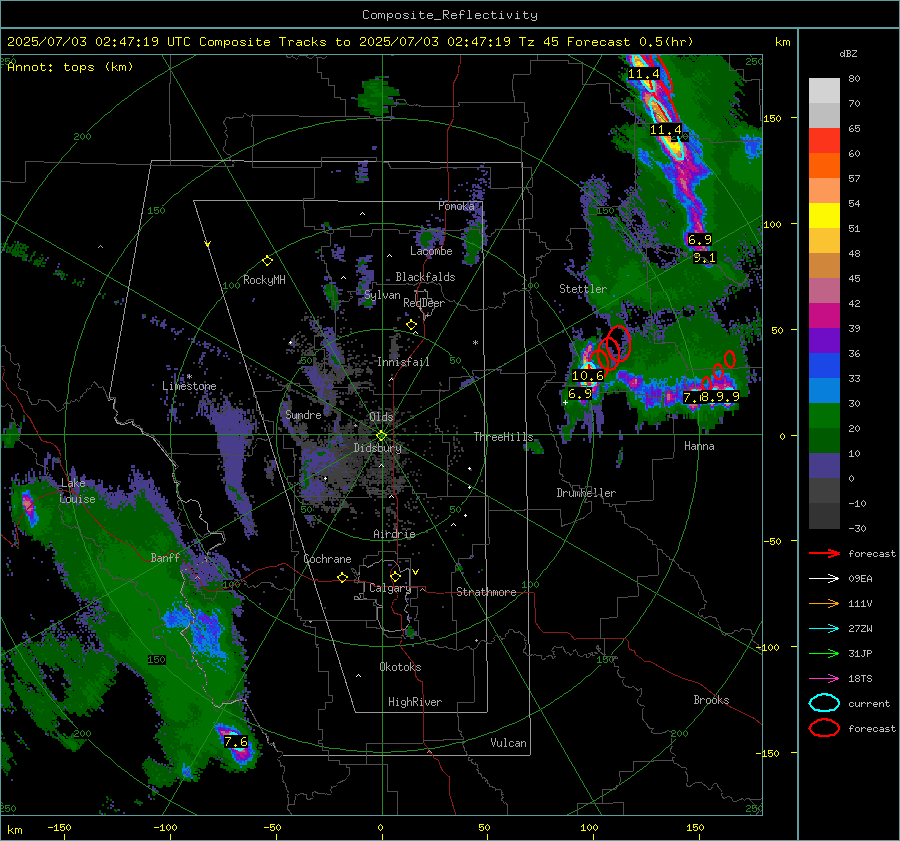Screen dimensions: 900x841
Task: Click the yellow diamond marker near RockyMH
Action: 267,261
